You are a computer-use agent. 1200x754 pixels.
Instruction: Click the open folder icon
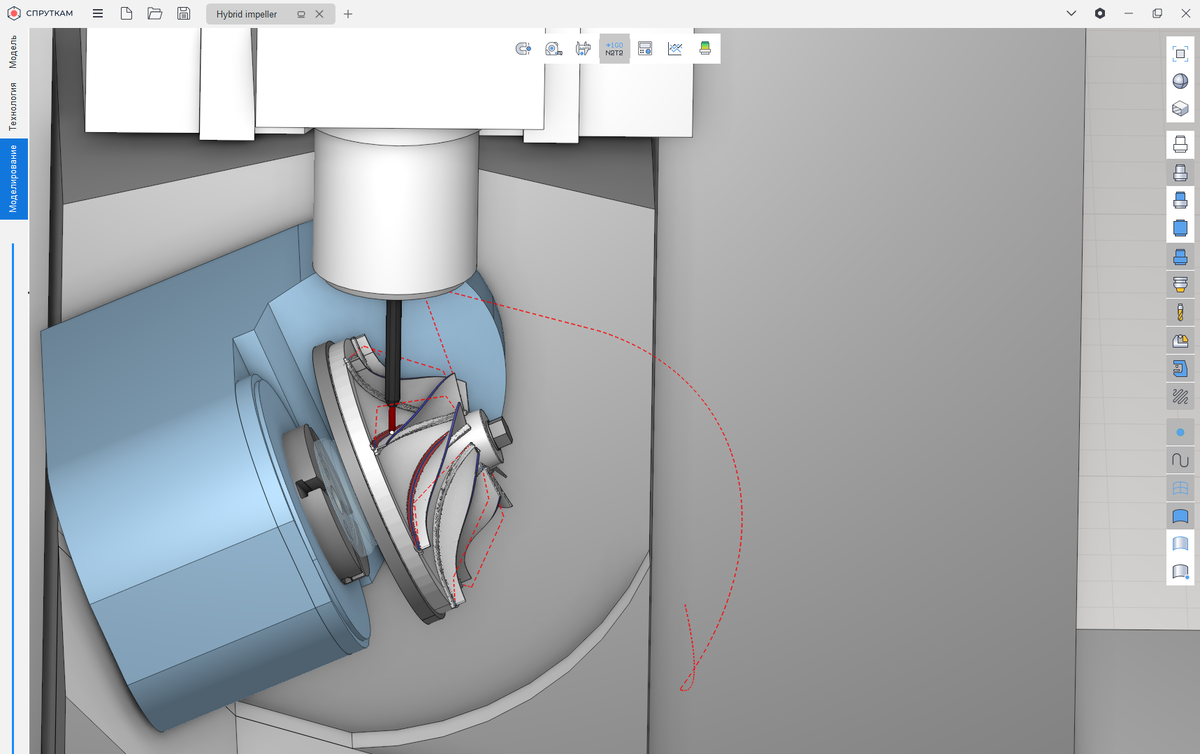(x=154, y=14)
